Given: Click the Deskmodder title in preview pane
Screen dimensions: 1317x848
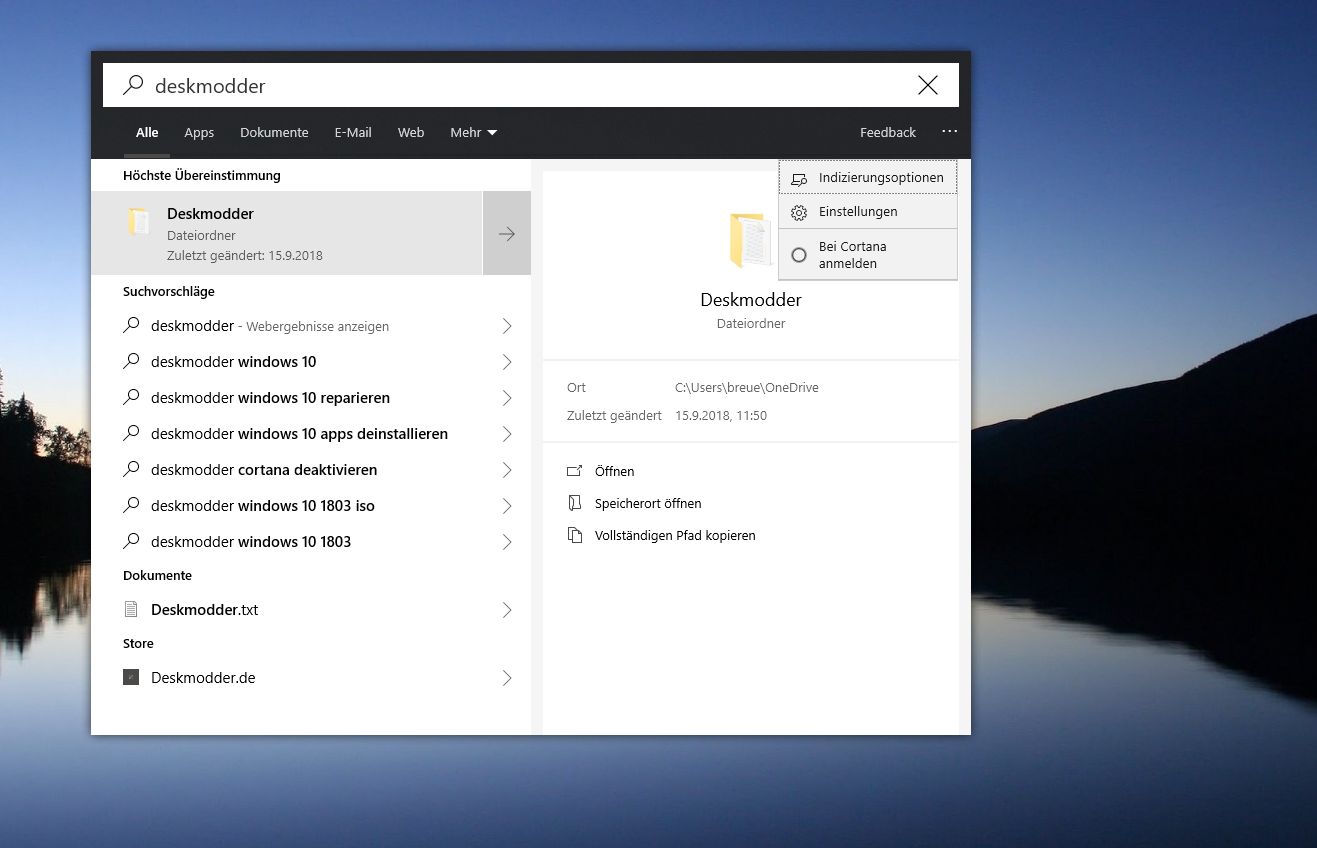Looking at the screenshot, I should pyautogui.click(x=751, y=299).
